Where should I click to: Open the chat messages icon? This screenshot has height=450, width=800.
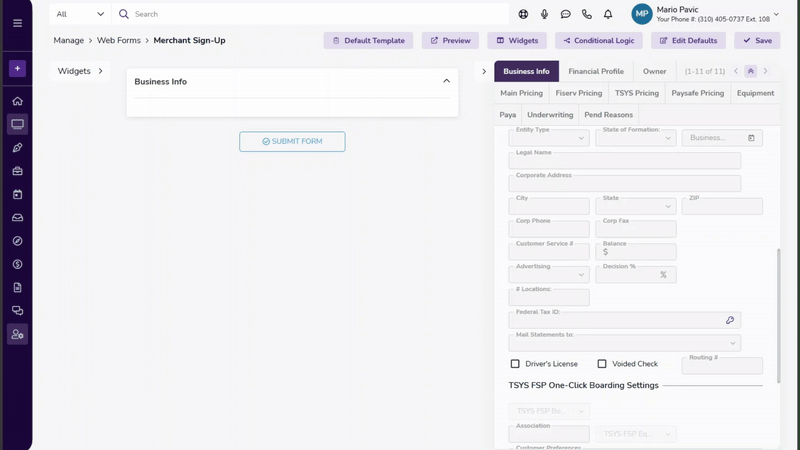tap(565, 15)
